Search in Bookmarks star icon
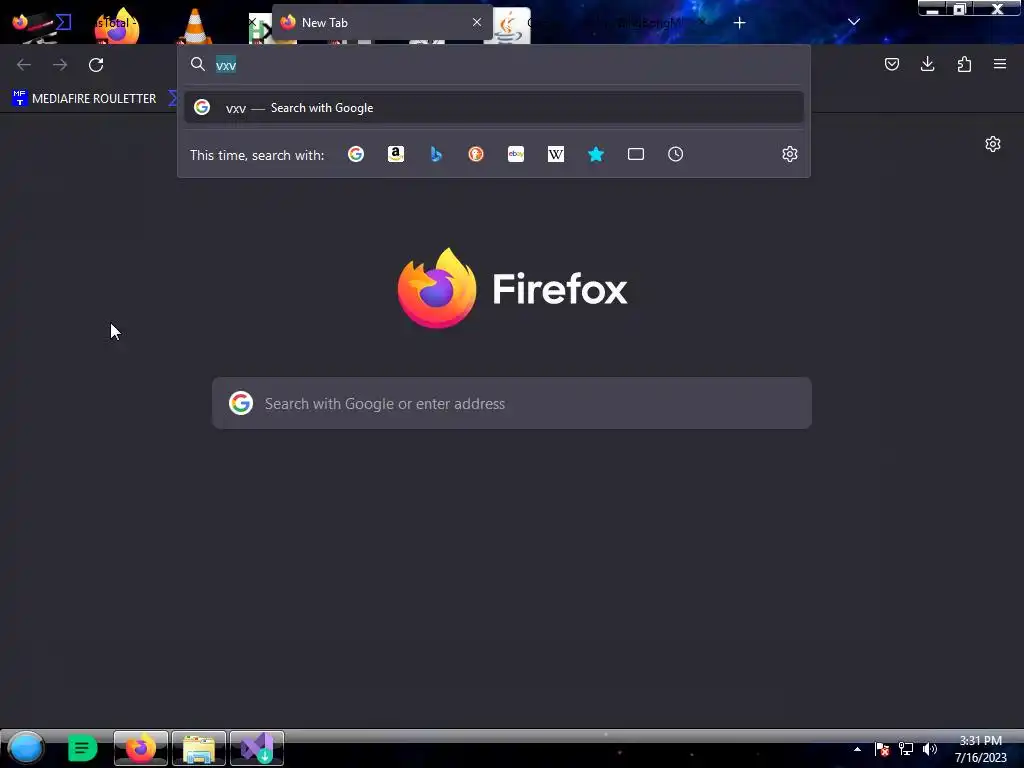The width and height of the screenshot is (1024, 768). coord(596,154)
